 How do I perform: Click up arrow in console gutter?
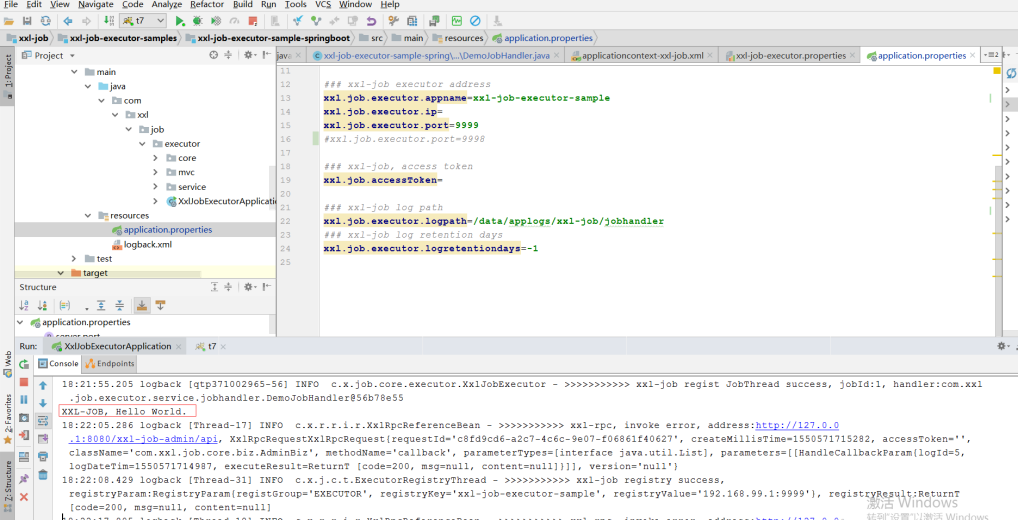coord(43,386)
